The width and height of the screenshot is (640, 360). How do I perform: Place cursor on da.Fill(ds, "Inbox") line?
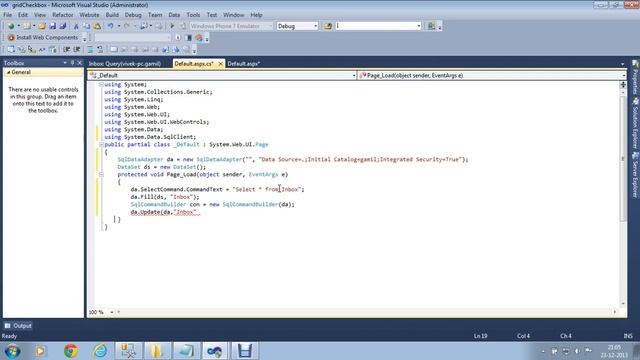tap(165, 197)
